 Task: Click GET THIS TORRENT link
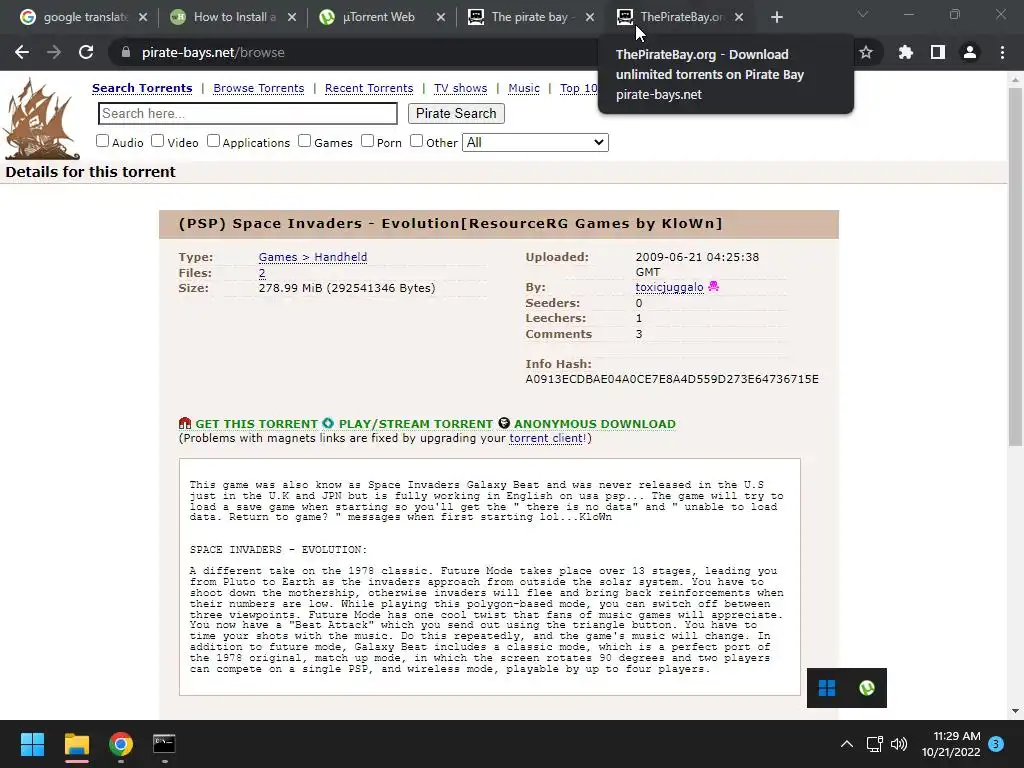pos(256,424)
